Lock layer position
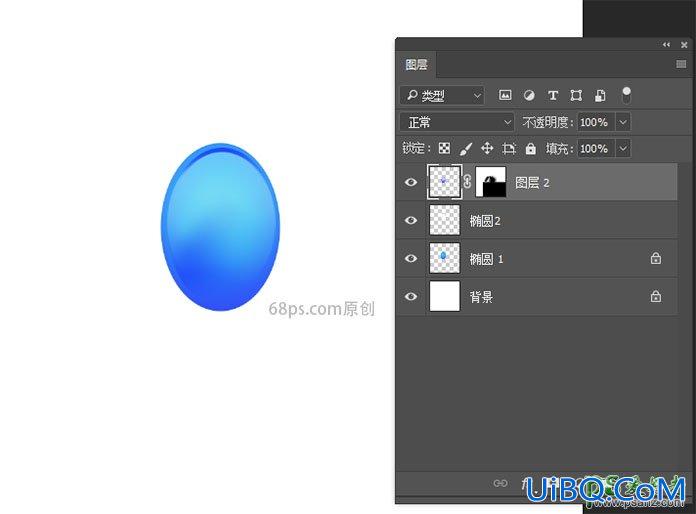Image resolution: width=696 pixels, height=514 pixels. (x=487, y=148)
